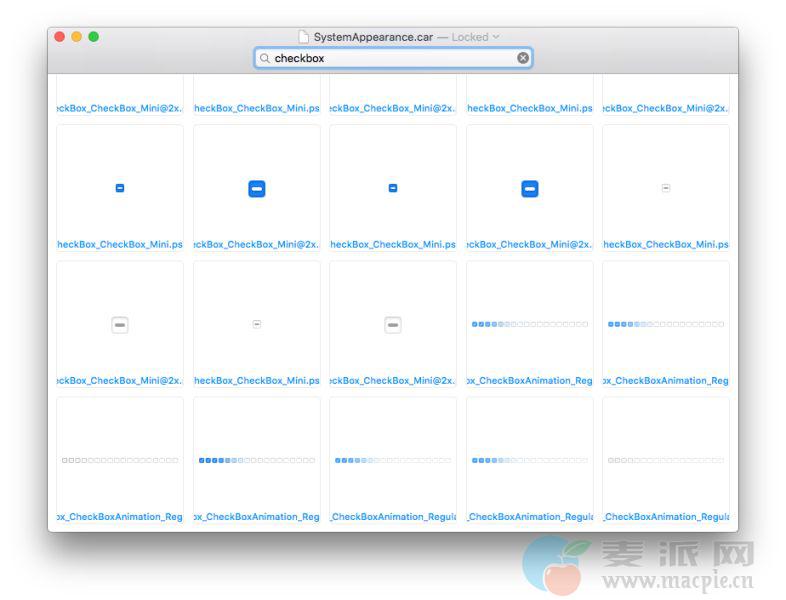This screenshot has width=786, height=600.
Task: Select small gray mixed checkbox in third row, second column
Action: 257,324
